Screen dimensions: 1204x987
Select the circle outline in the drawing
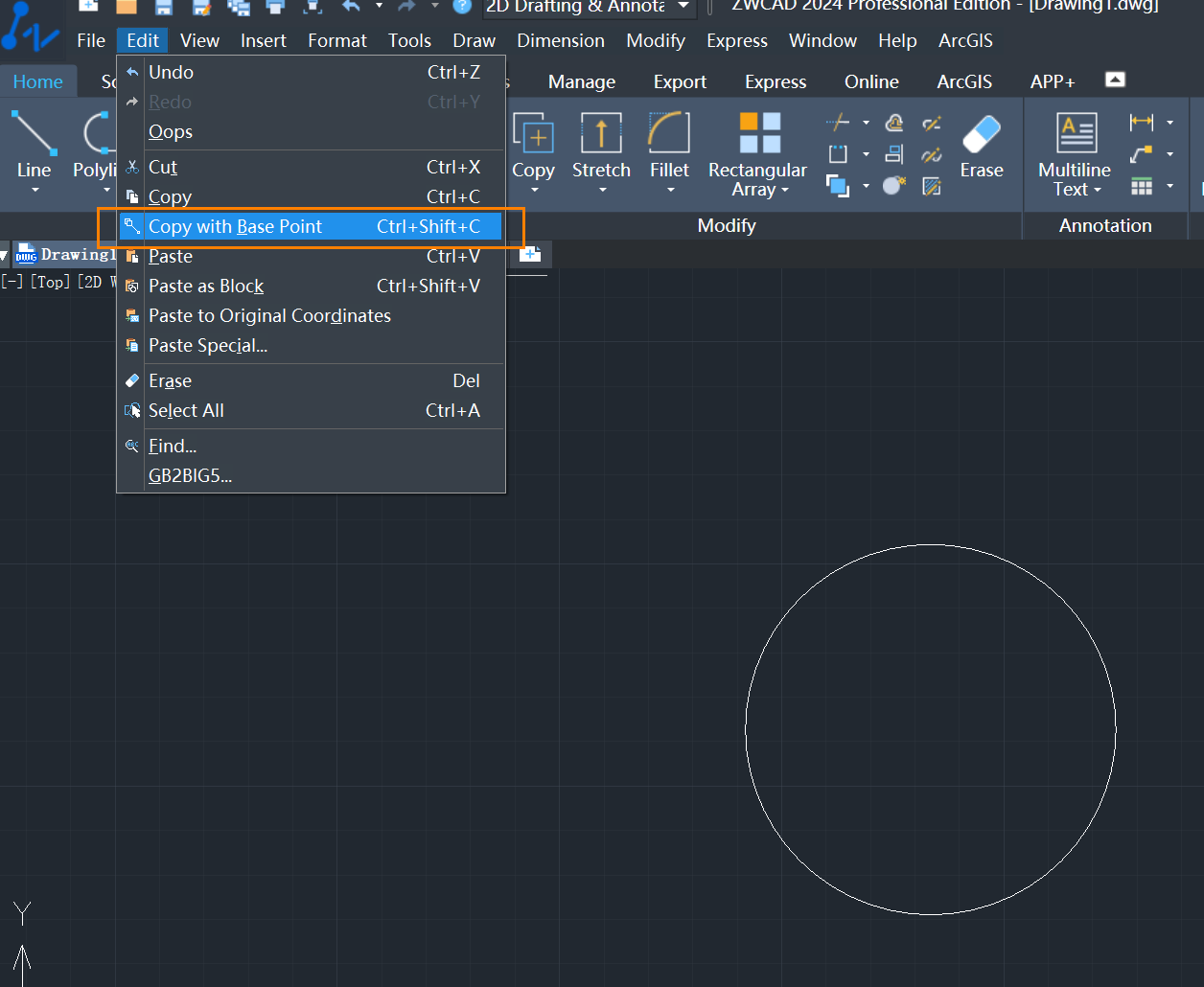[x=931, y=545]
